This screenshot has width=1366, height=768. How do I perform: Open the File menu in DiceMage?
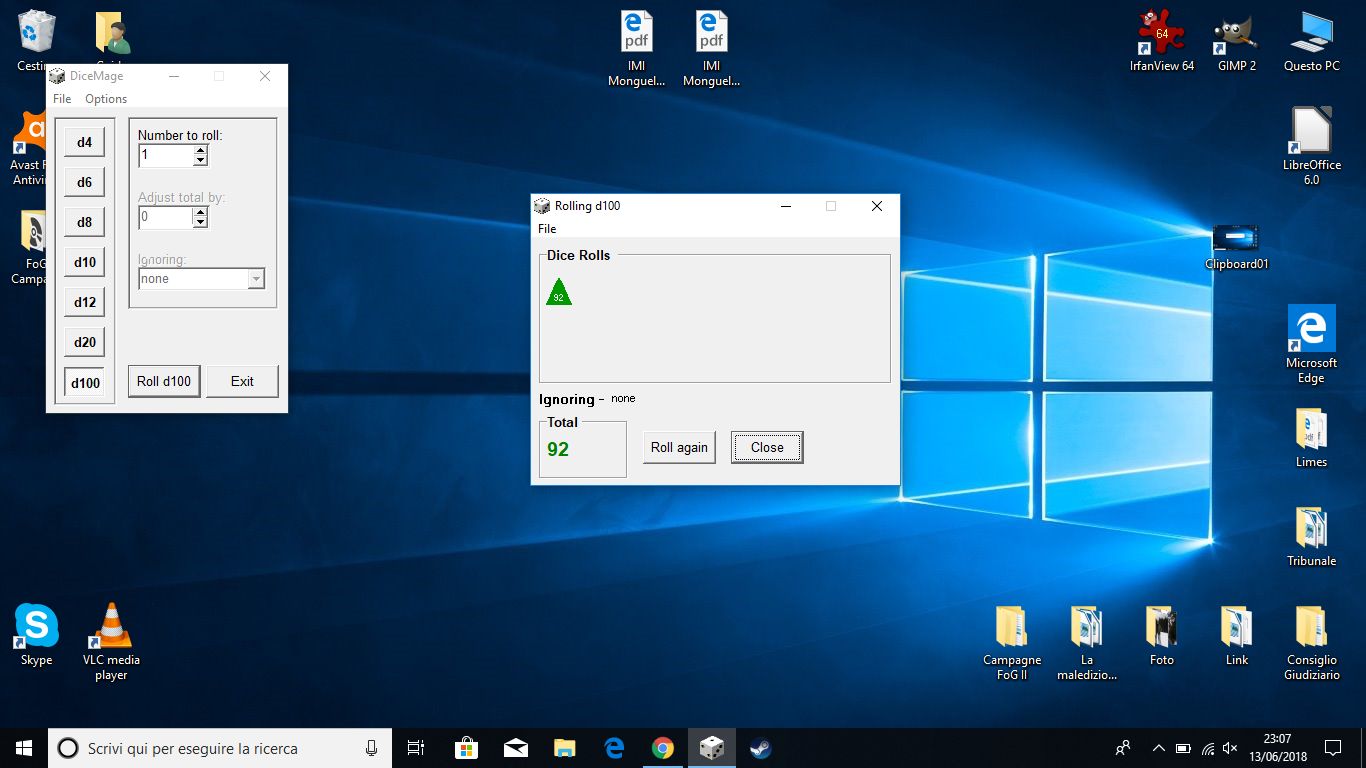click(62, 99)
